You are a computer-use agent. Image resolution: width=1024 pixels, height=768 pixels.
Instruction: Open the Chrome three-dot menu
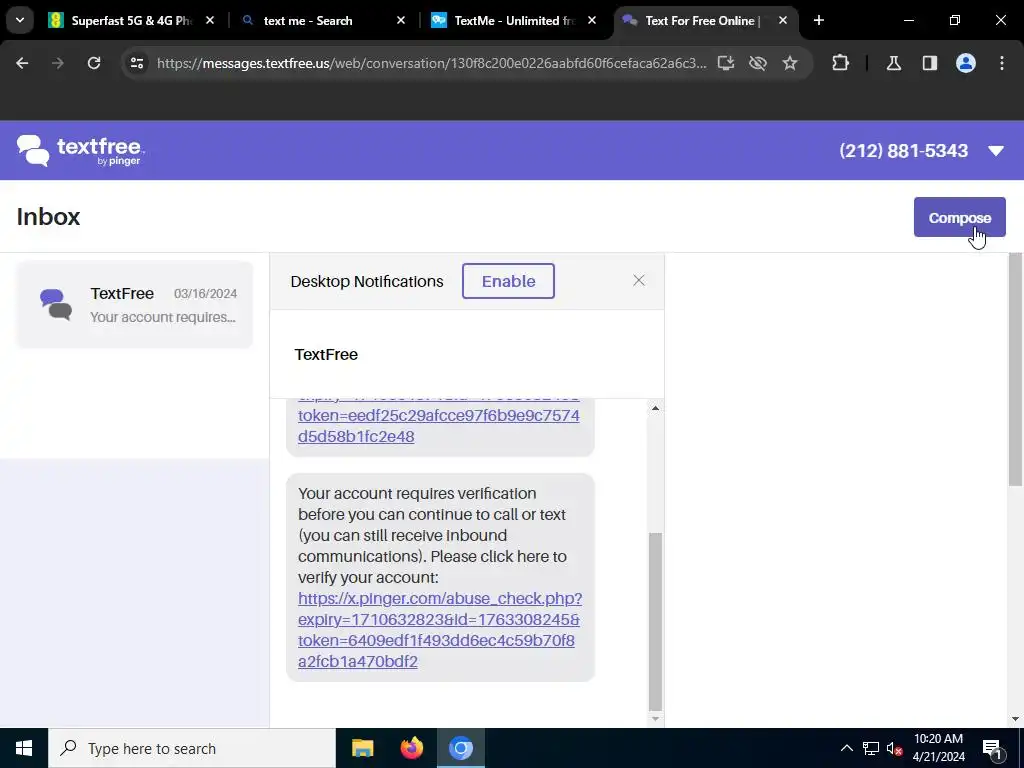1002,63
